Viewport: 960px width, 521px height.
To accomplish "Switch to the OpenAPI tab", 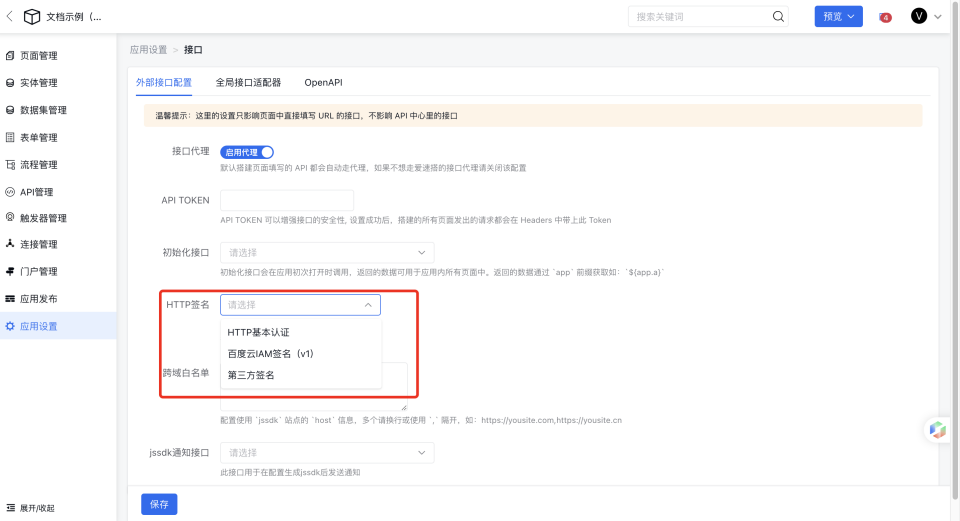I will tap(323, 82).
